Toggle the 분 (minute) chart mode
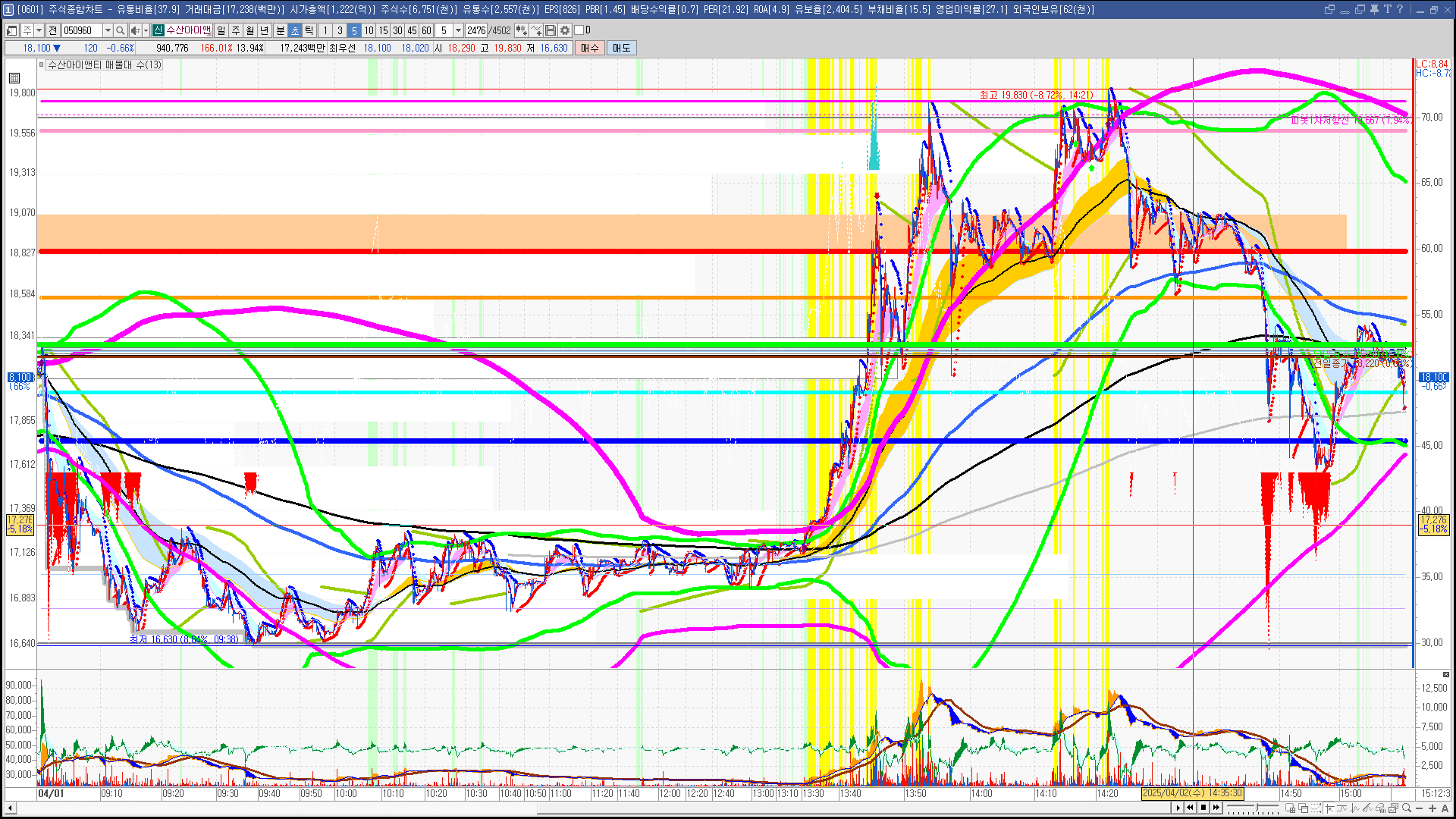The image size is (1456, 819). 280,30
